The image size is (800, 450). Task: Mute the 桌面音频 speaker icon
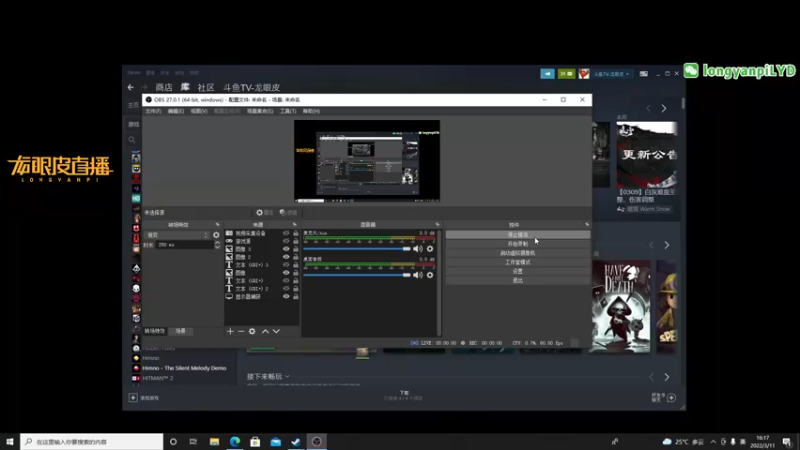418,275
